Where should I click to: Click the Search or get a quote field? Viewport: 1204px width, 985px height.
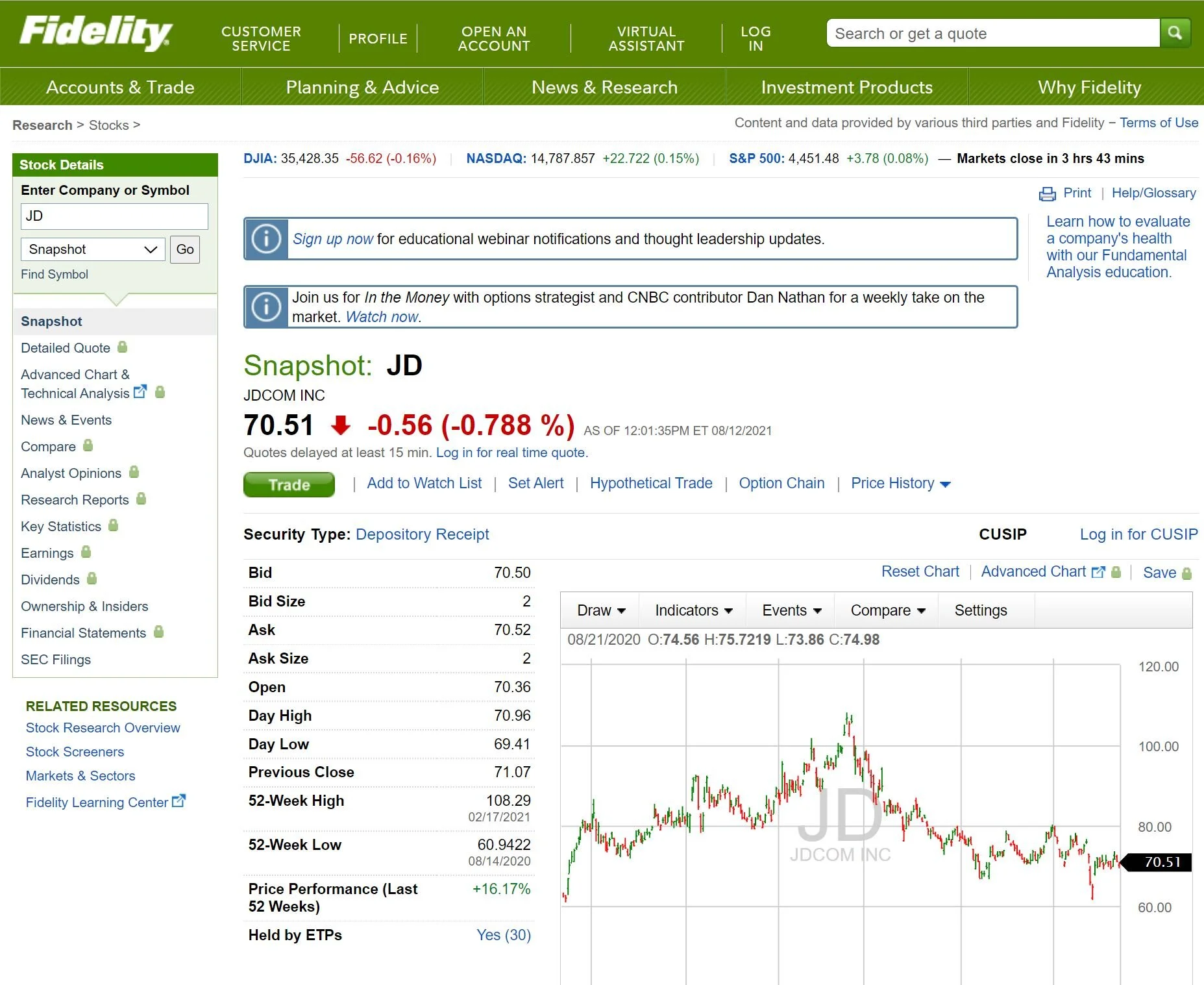pyautogui.click(x=993, y=33)
